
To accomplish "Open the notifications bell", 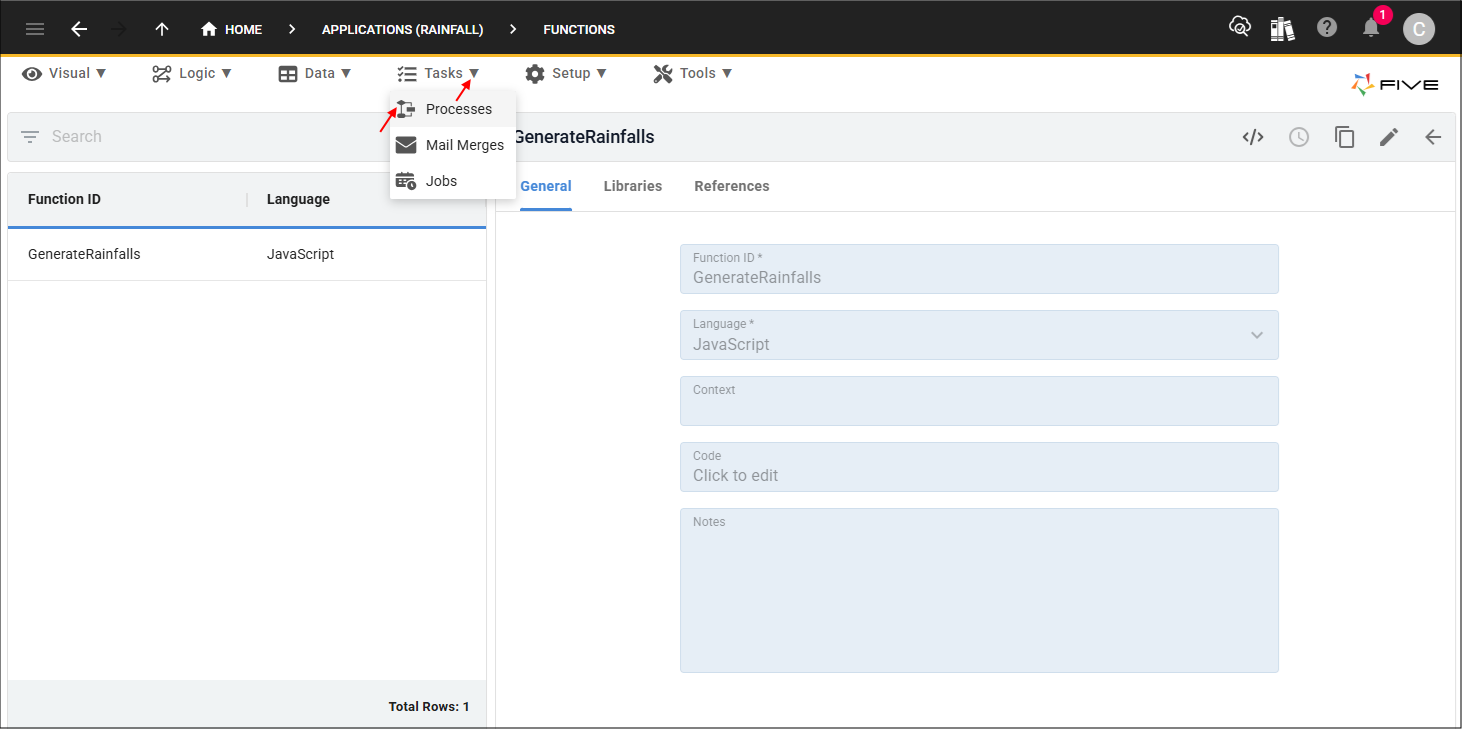I will 1371,28.
